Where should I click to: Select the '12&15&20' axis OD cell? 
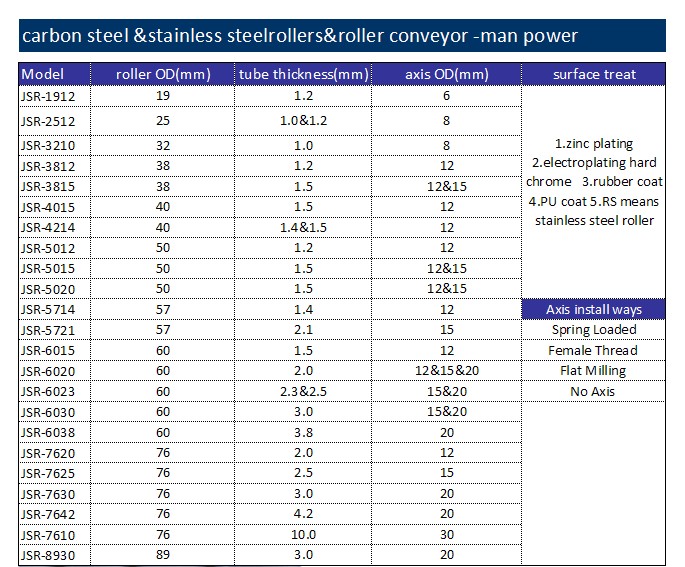447,371
